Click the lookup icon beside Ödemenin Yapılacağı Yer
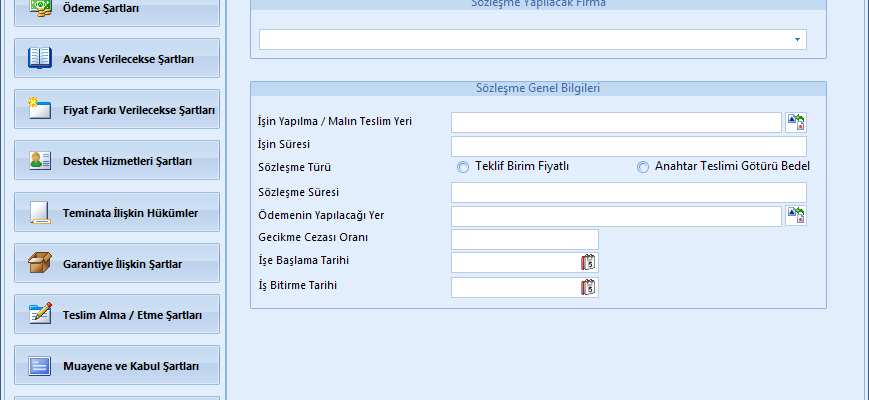The height and width of the screenshot is (400, 869). 796,216
